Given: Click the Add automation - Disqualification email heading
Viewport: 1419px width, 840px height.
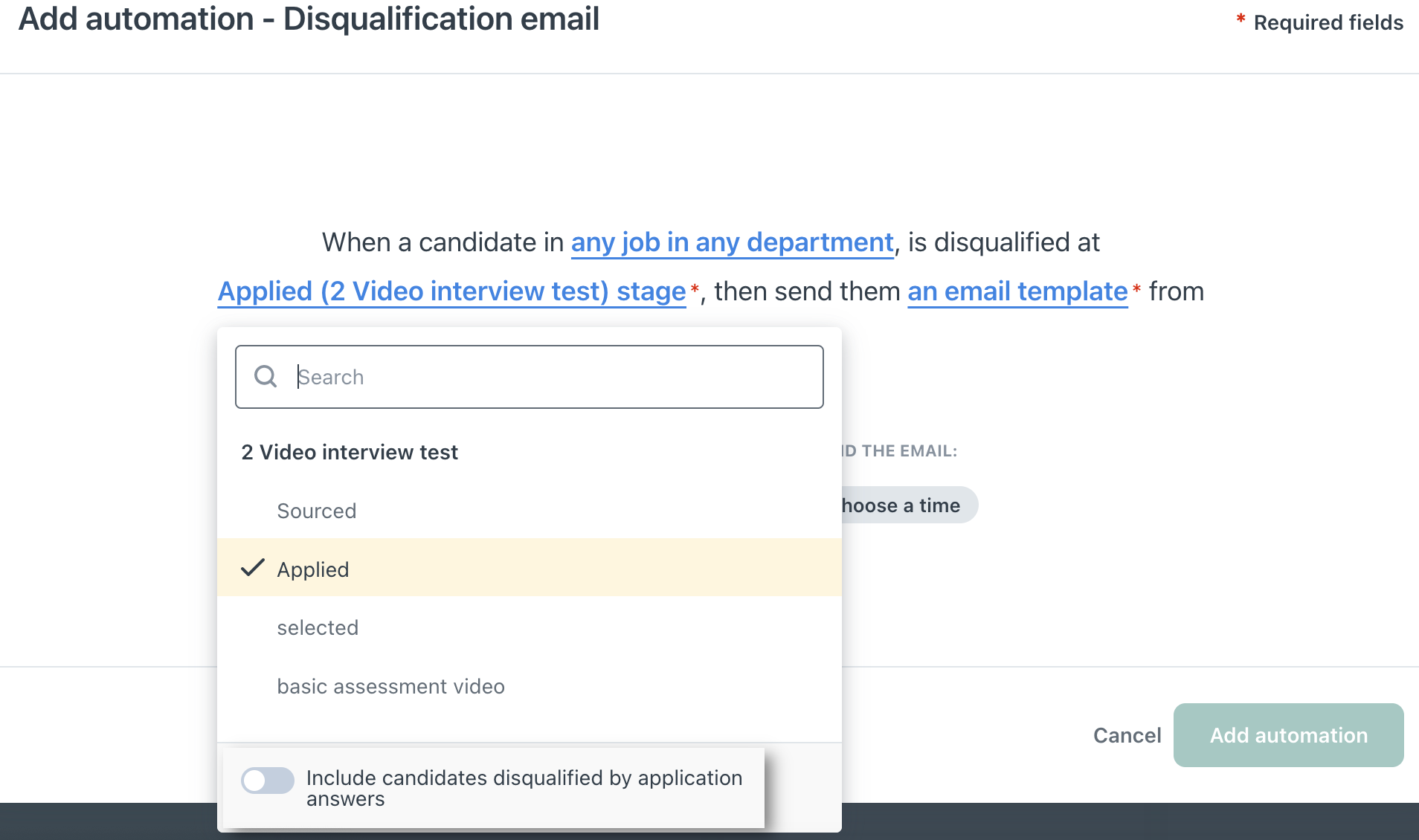Looking at the screenshot, I should [x=309, y=19].
